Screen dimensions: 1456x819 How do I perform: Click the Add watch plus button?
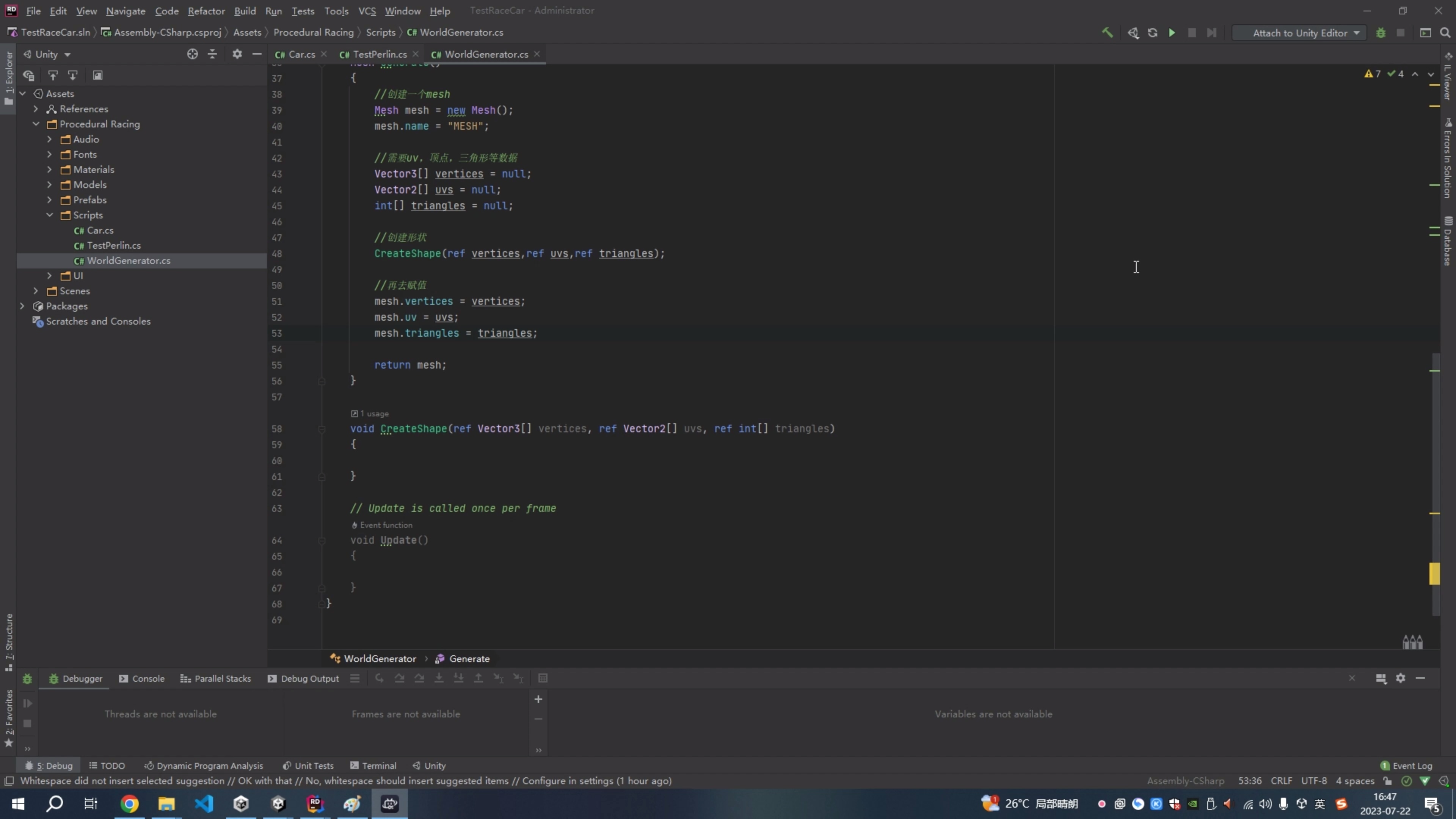click(x=538, y=700)
